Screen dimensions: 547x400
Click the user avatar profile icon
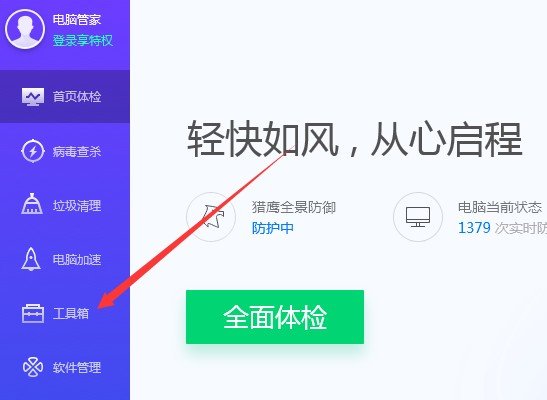25,29
